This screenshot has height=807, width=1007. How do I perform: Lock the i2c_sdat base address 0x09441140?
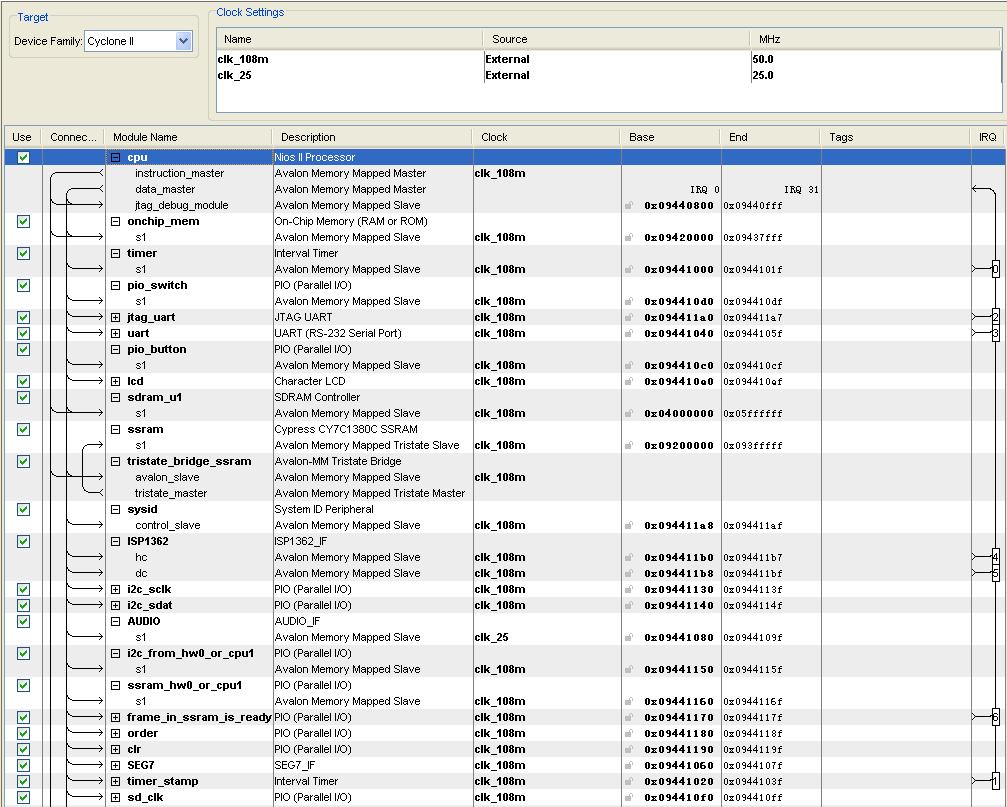pos(629,605)
